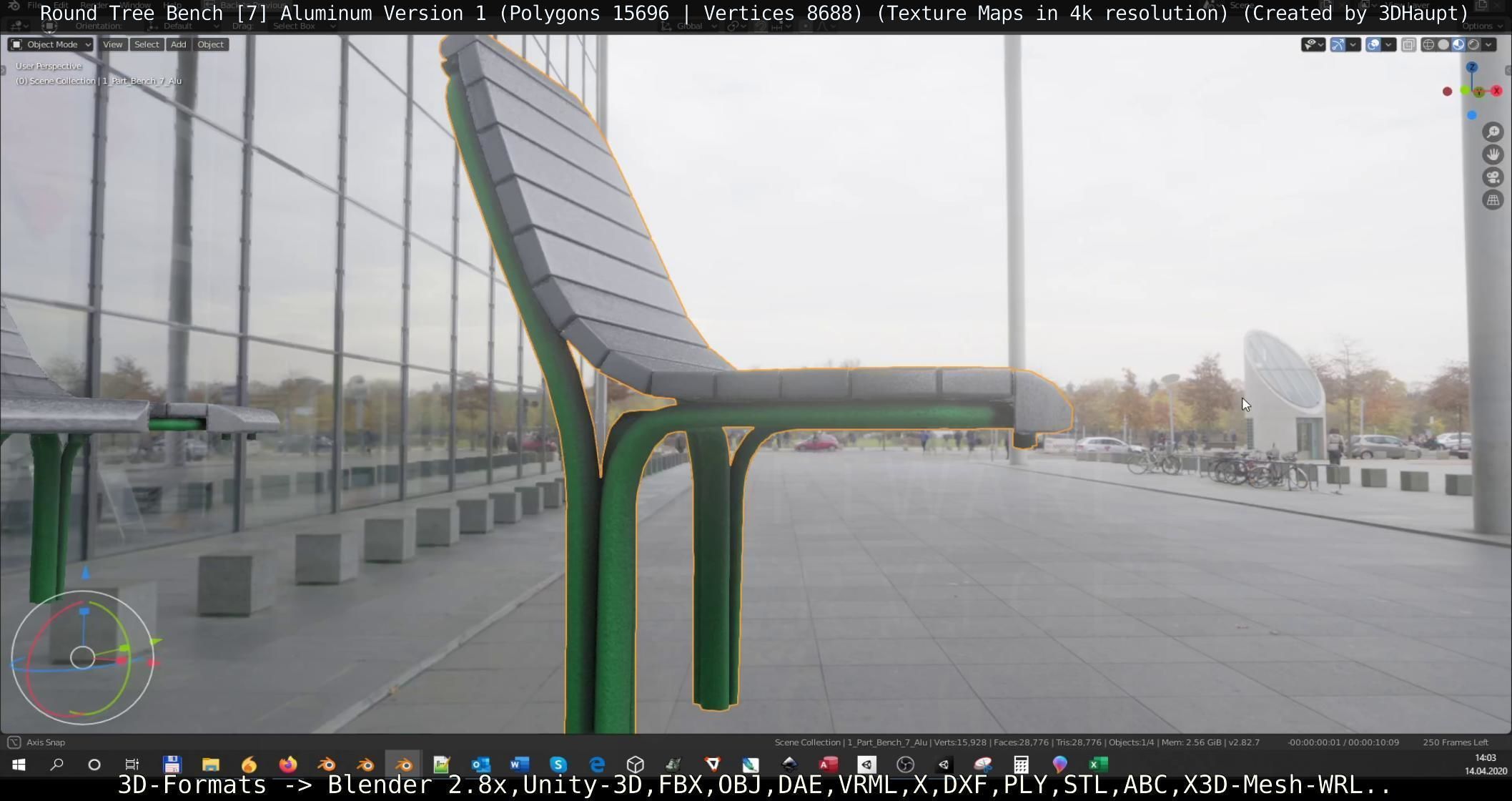Toggle X-ray mode

click(1408, 44)
